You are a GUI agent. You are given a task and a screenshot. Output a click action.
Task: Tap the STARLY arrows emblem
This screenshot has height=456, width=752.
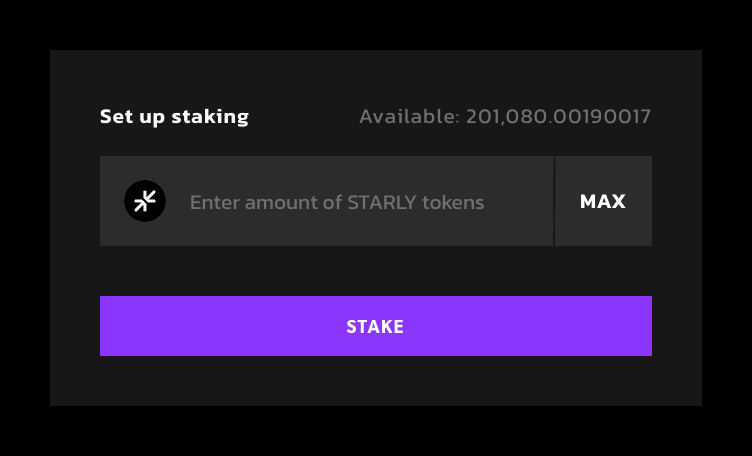(x=145, y=202)
